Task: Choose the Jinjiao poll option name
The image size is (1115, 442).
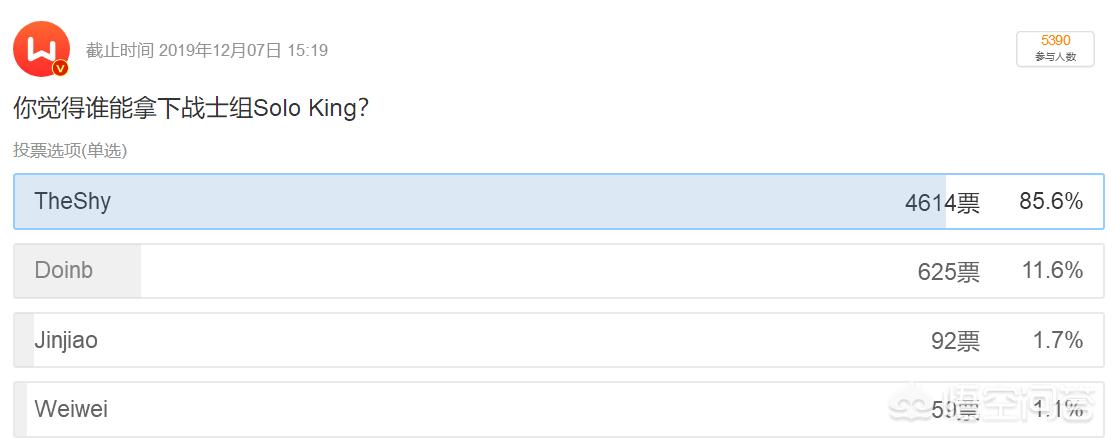Action: click(66, 340)
